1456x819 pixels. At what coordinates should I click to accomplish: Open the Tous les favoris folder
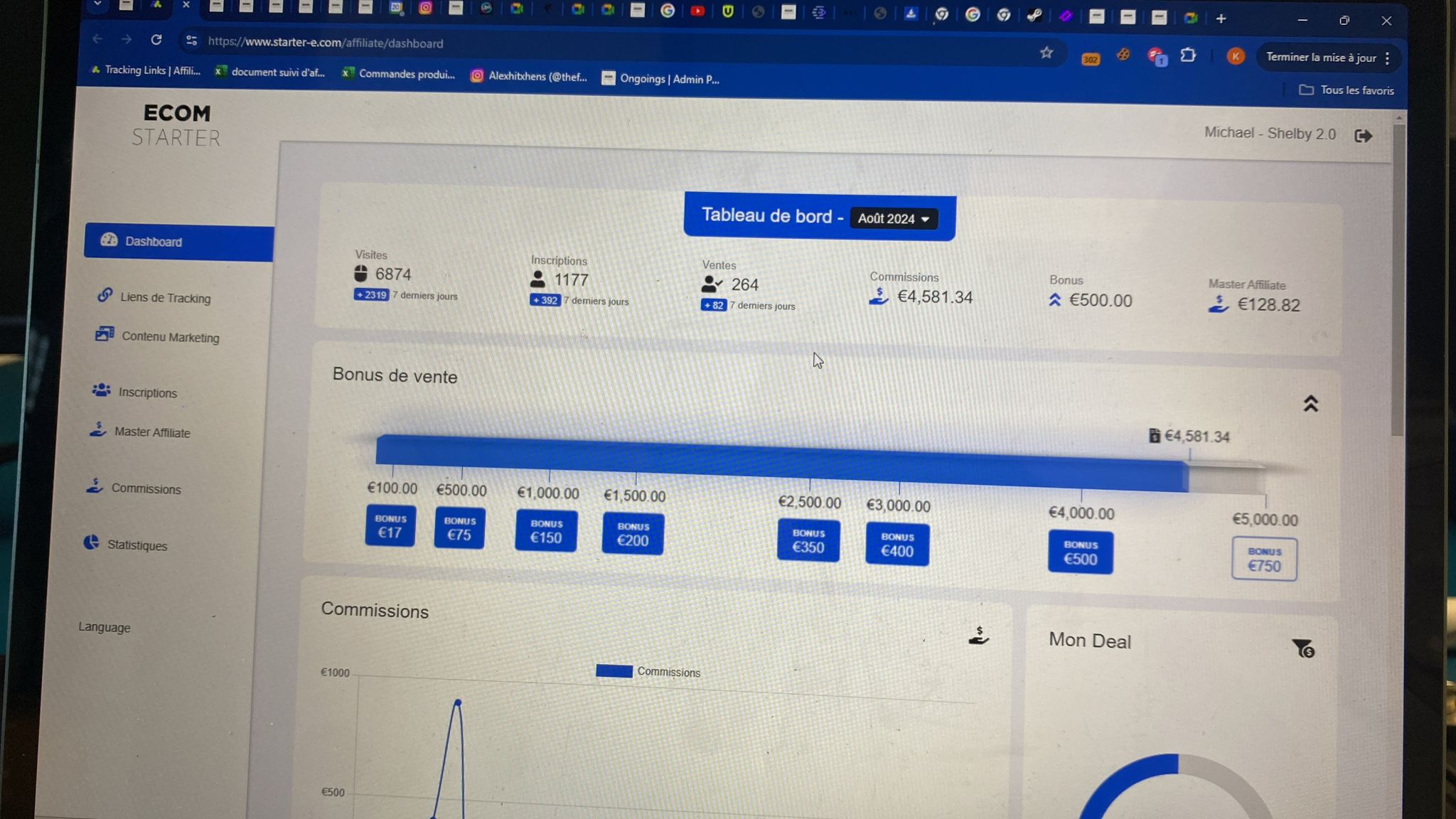pos(1346,90)
